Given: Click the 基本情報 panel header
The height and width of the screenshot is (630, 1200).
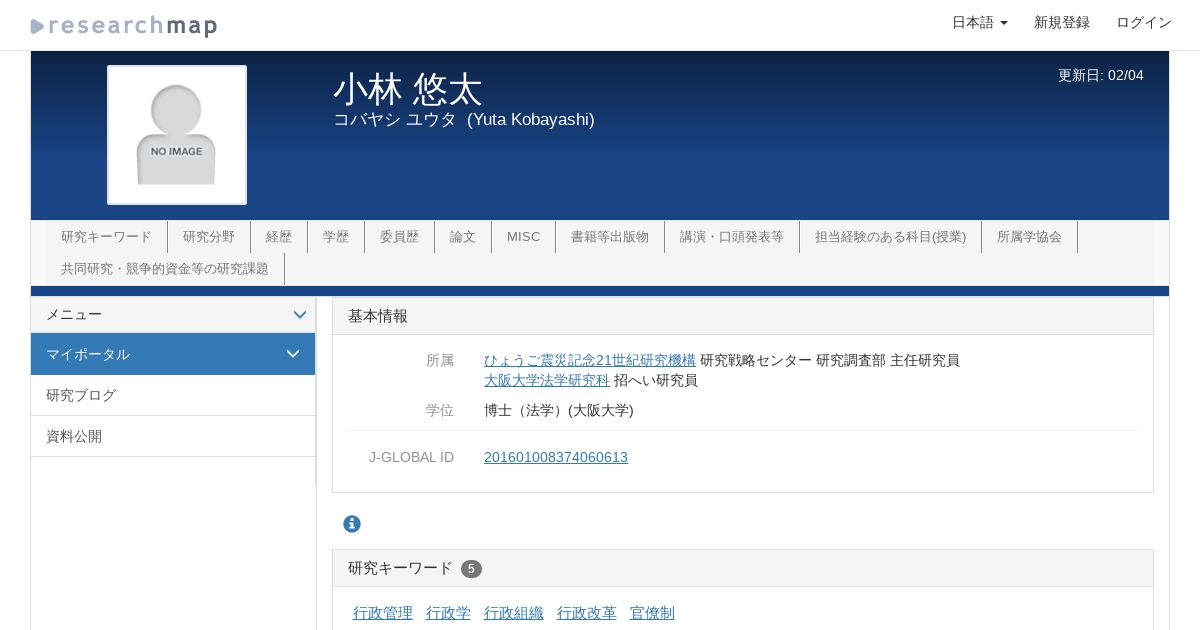Looking at the screenshot, I should [743, 316].
